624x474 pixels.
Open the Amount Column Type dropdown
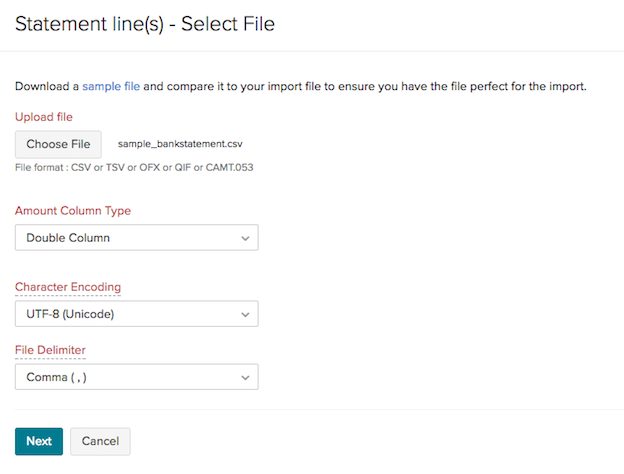tap(136, 238)
